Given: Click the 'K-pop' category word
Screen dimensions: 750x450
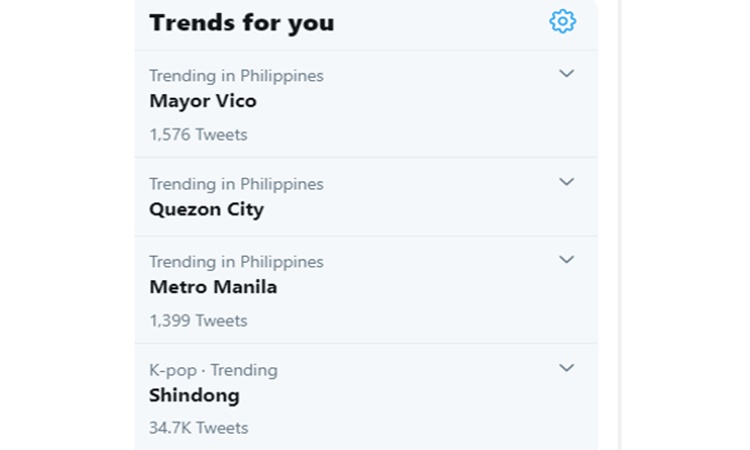Looking at the screenshot, I should click(173, 371).
